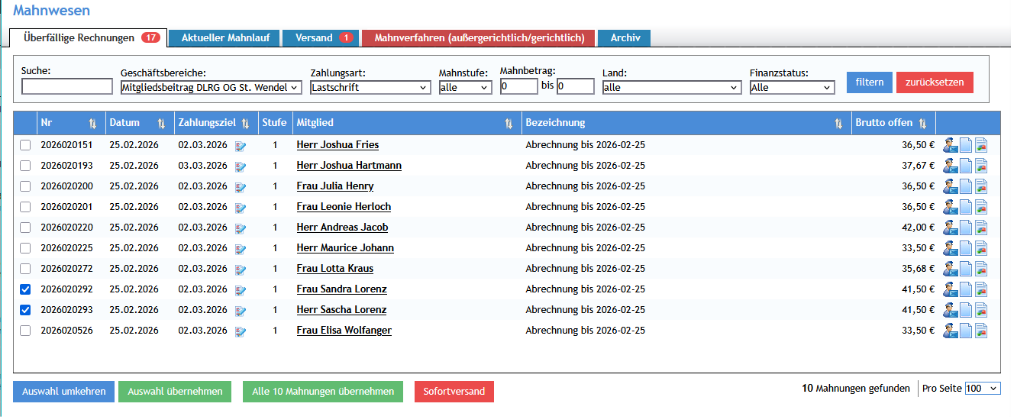
Task: Open member link Herr Maurice Johann
Action: pos(345,248)
